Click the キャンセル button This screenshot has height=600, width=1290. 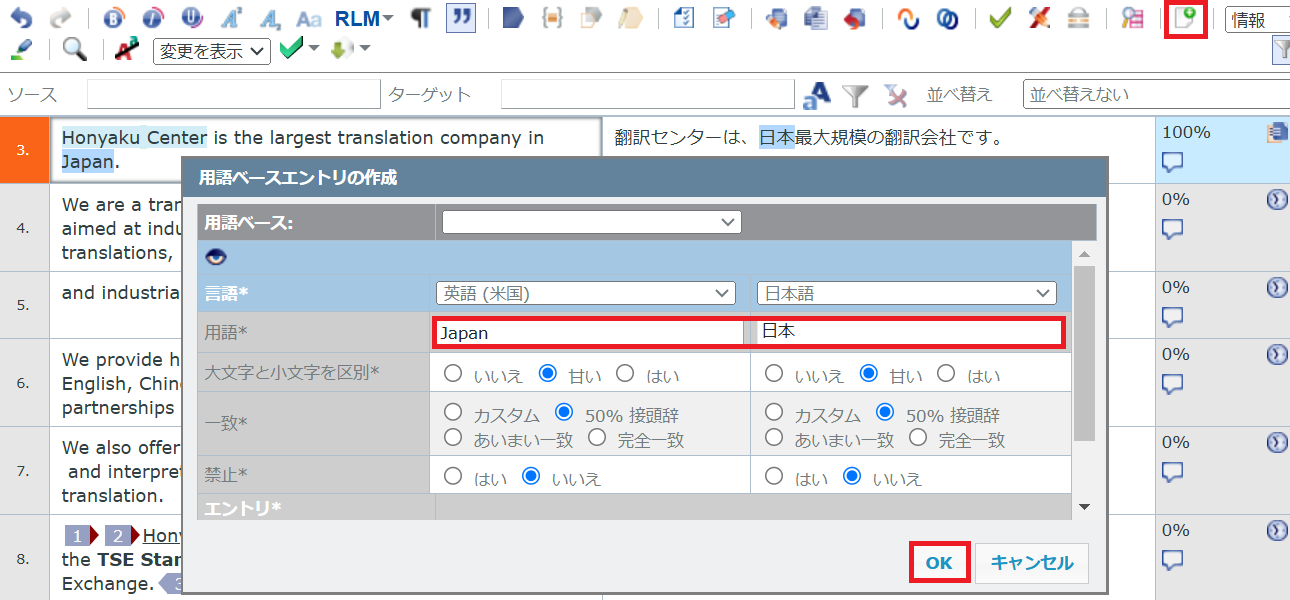(1031, 563)
